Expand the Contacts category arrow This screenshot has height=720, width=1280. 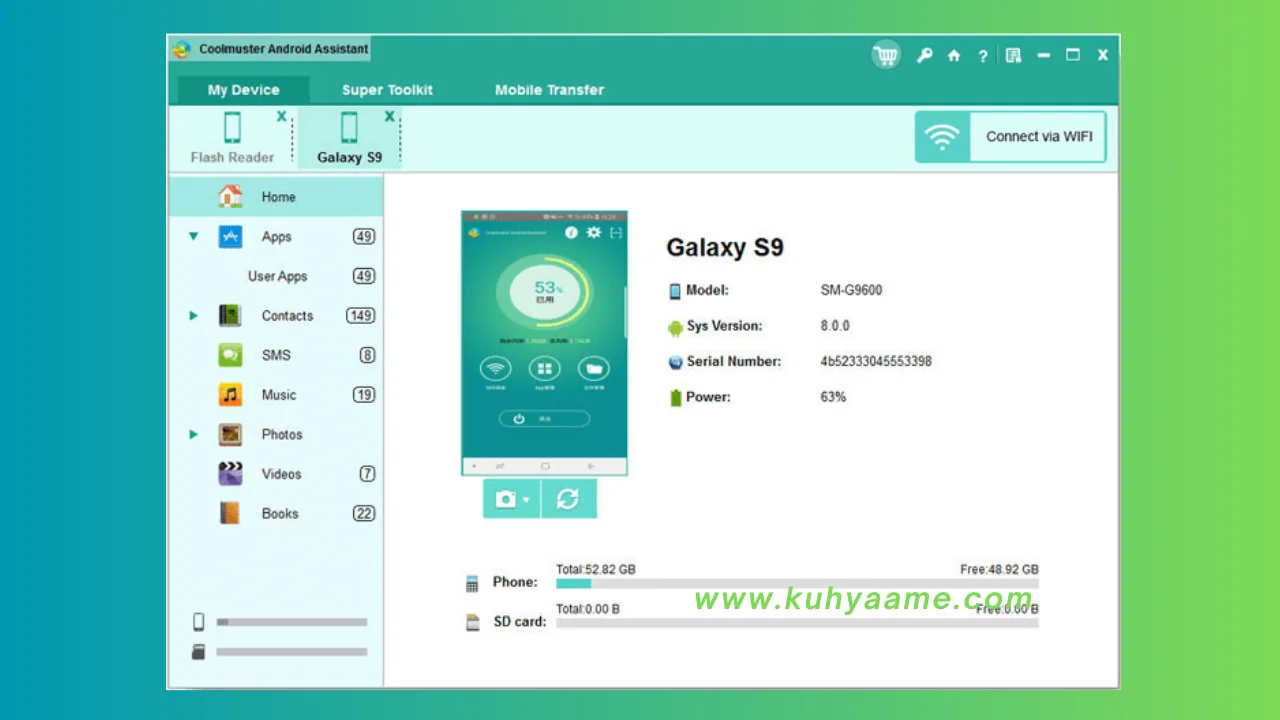point(193,316)
